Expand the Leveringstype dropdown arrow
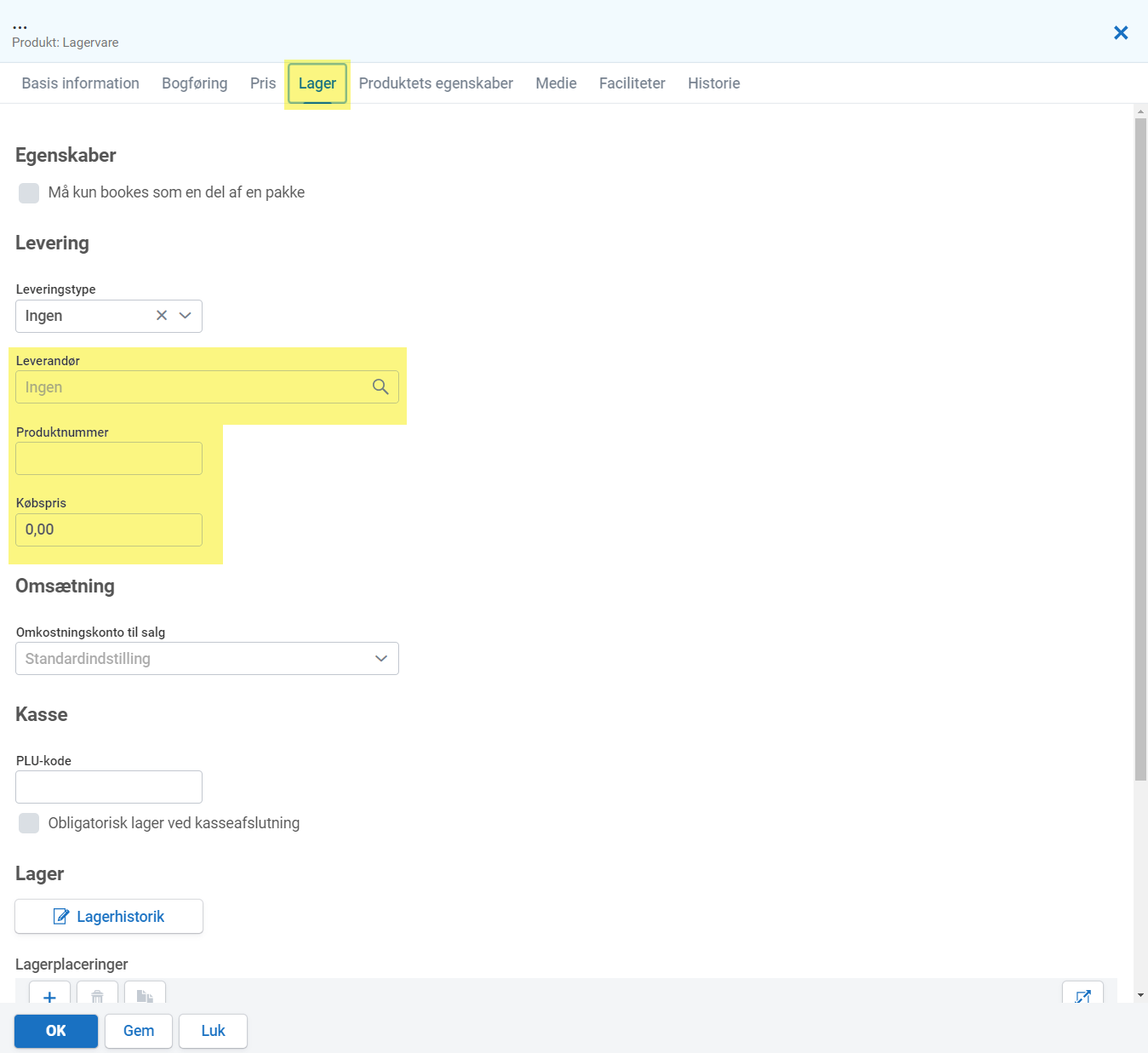Image resolution: width=1148 pixels, height=1053 pixels. click(186, 316)
